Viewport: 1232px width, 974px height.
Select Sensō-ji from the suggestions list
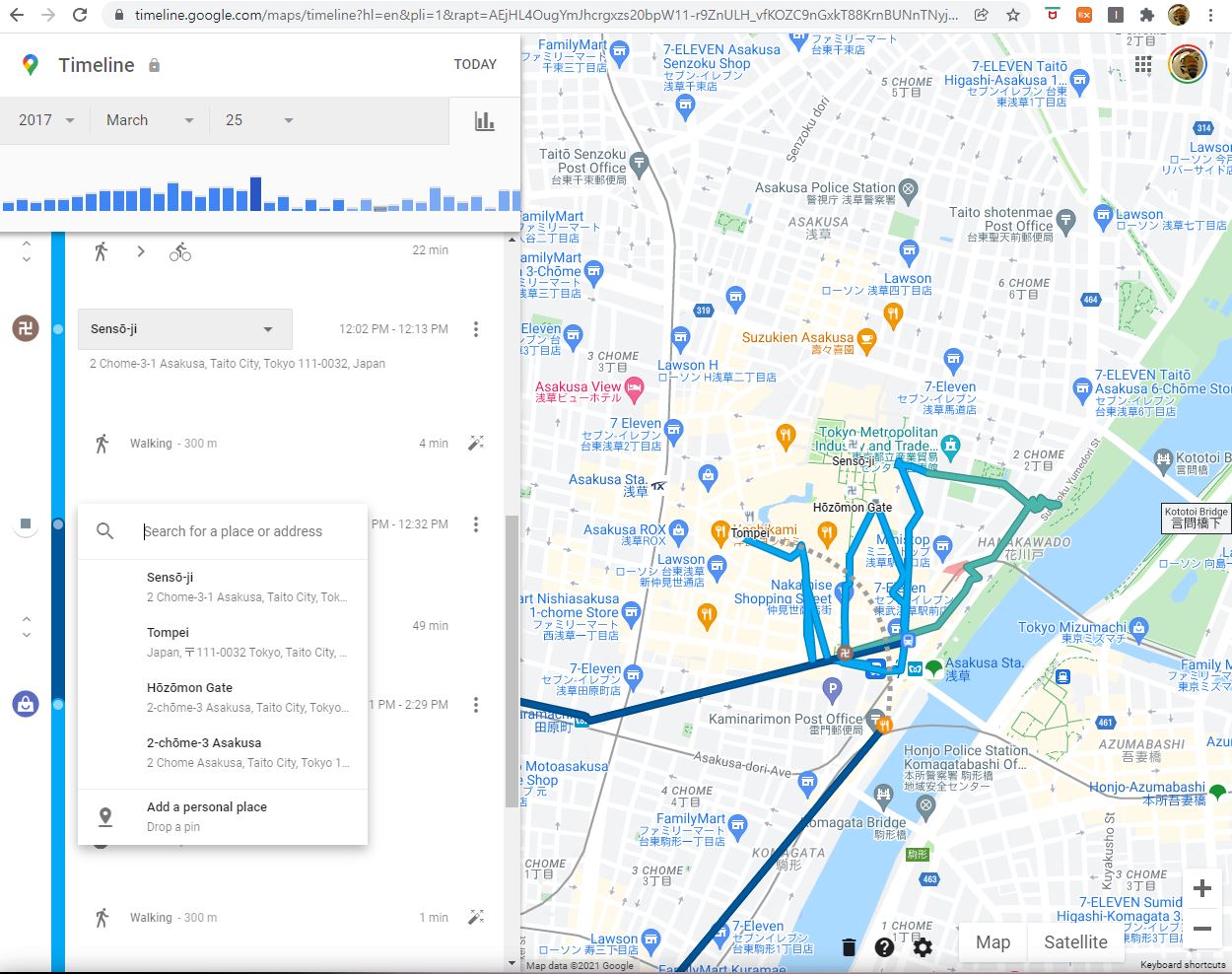click(223, 587)
